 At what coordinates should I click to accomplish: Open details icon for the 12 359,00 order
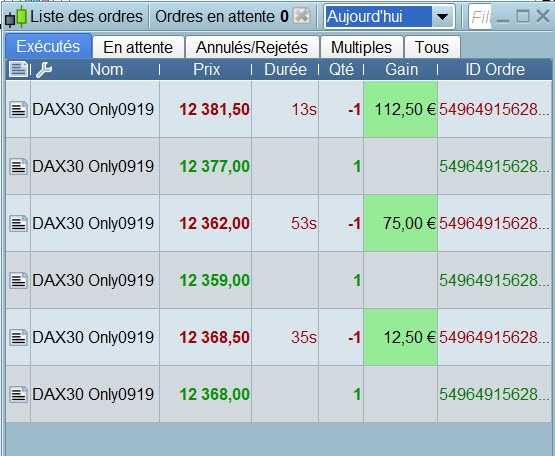pyautogui.click(x=18, y=280)
